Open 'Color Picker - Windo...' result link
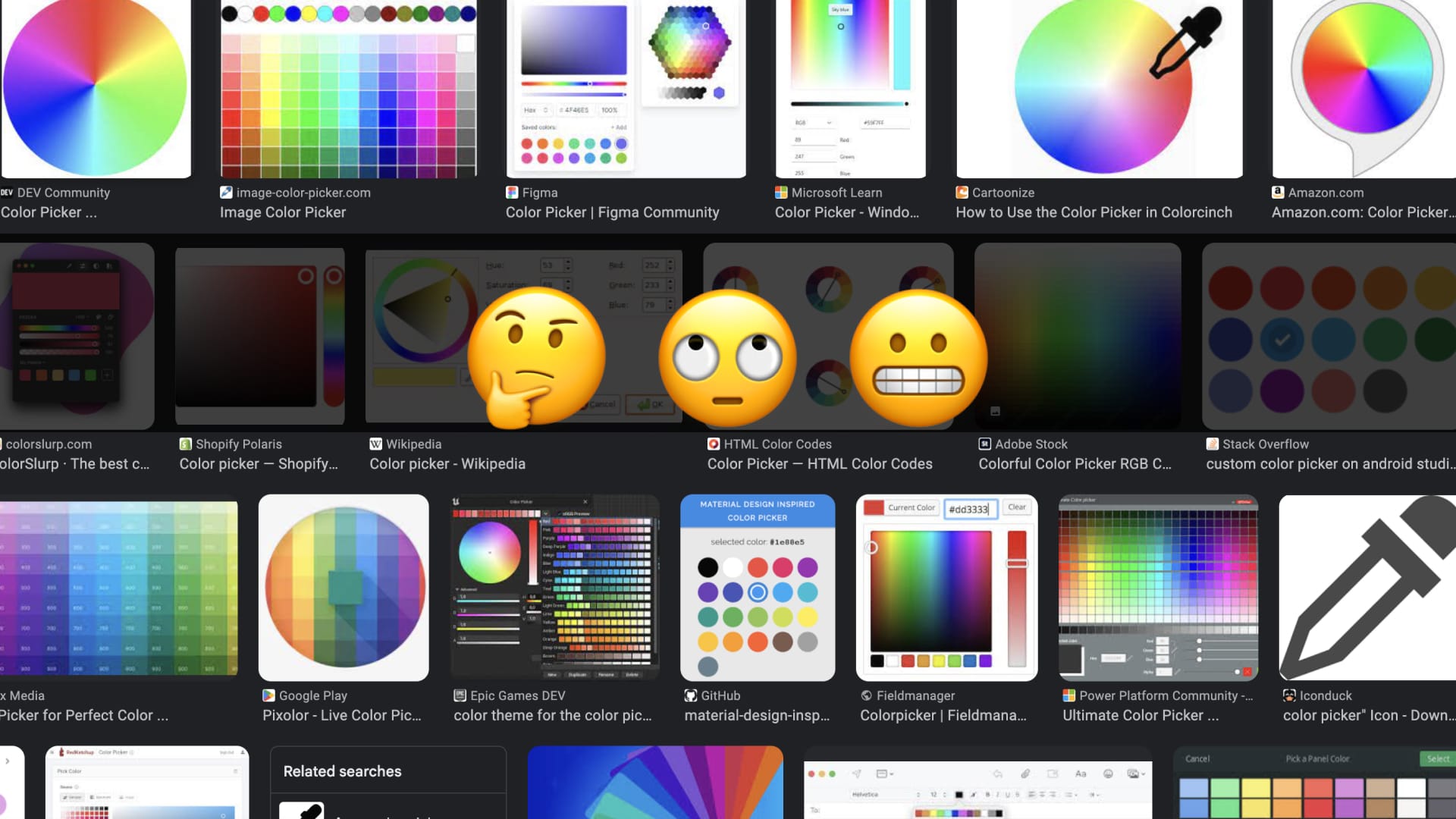 tap(847, 212)
